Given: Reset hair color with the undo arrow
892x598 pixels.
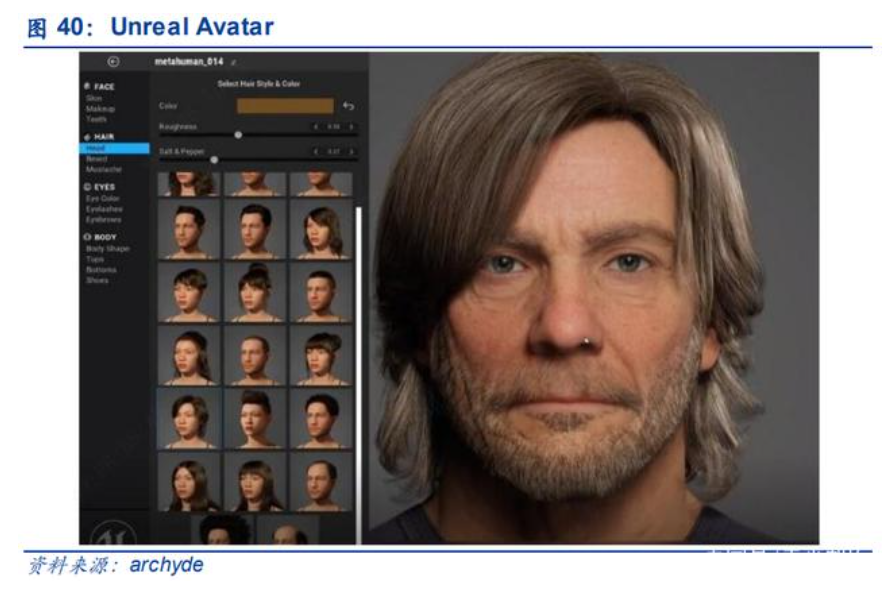Looking at the screenshot, I should click(x=348, y=105).
